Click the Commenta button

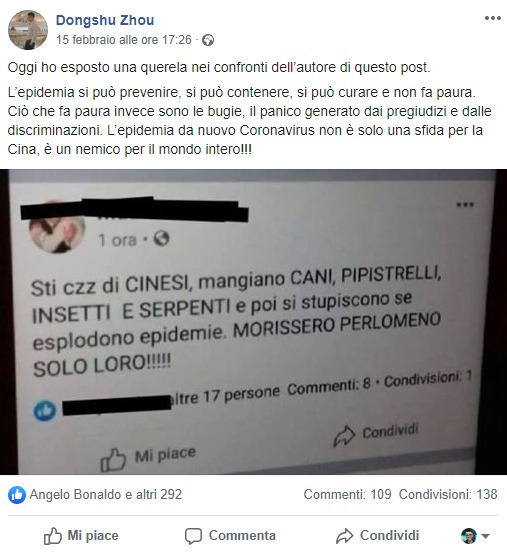[230, 536]
